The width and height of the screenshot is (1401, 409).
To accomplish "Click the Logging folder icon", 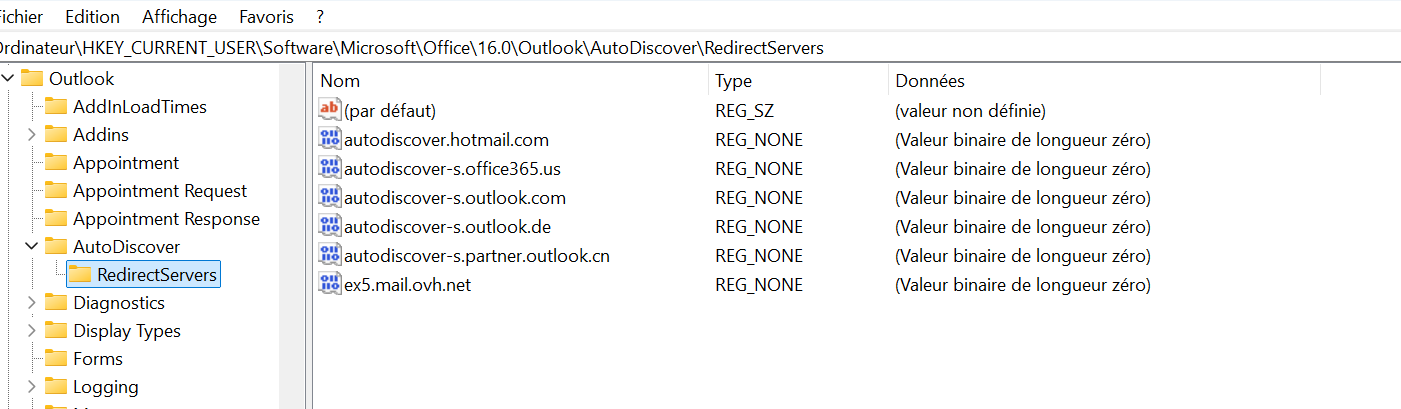I will (x=57, y=386).
